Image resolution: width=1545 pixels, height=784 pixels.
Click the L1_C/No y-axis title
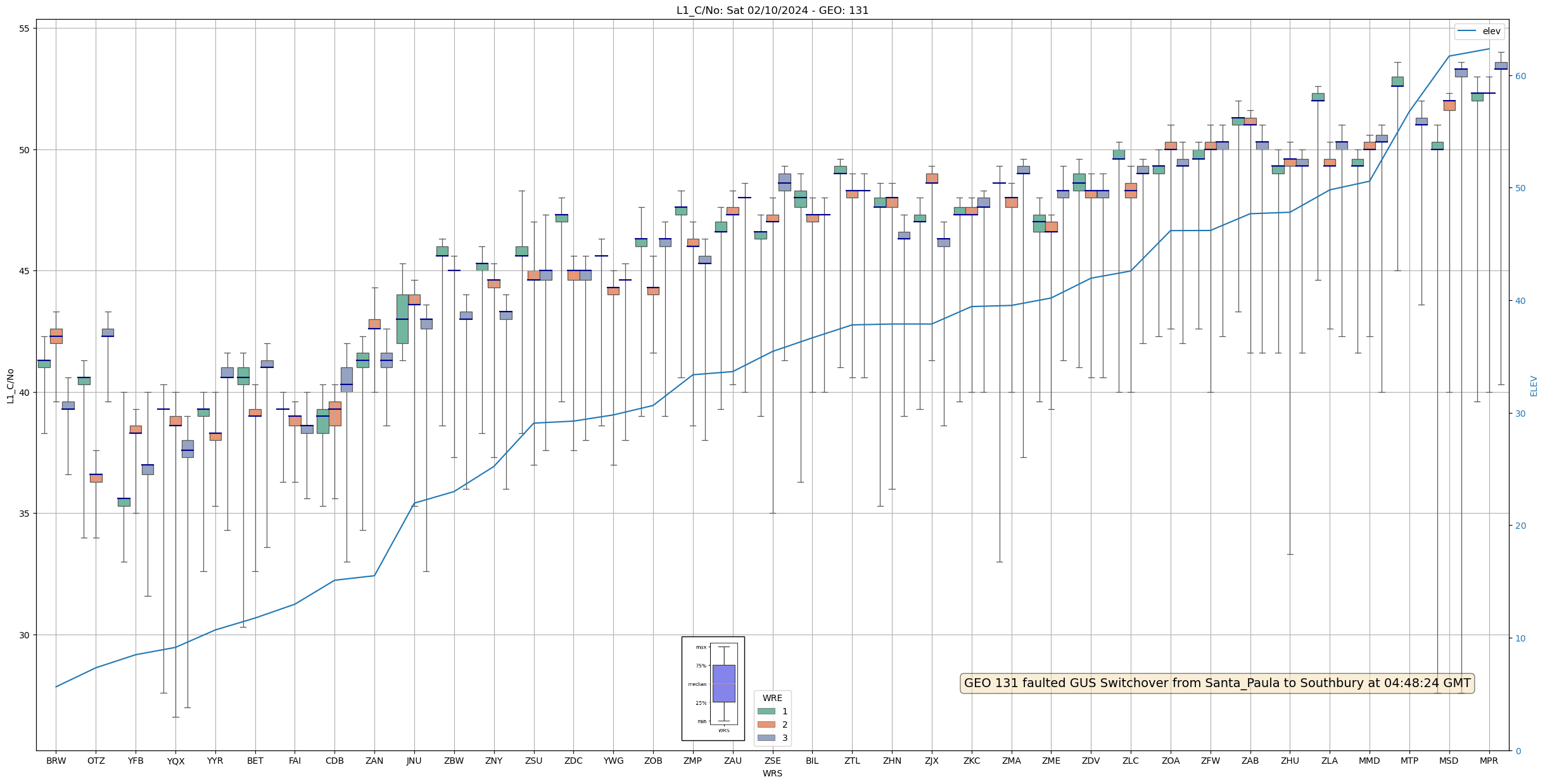coord(10,386)
